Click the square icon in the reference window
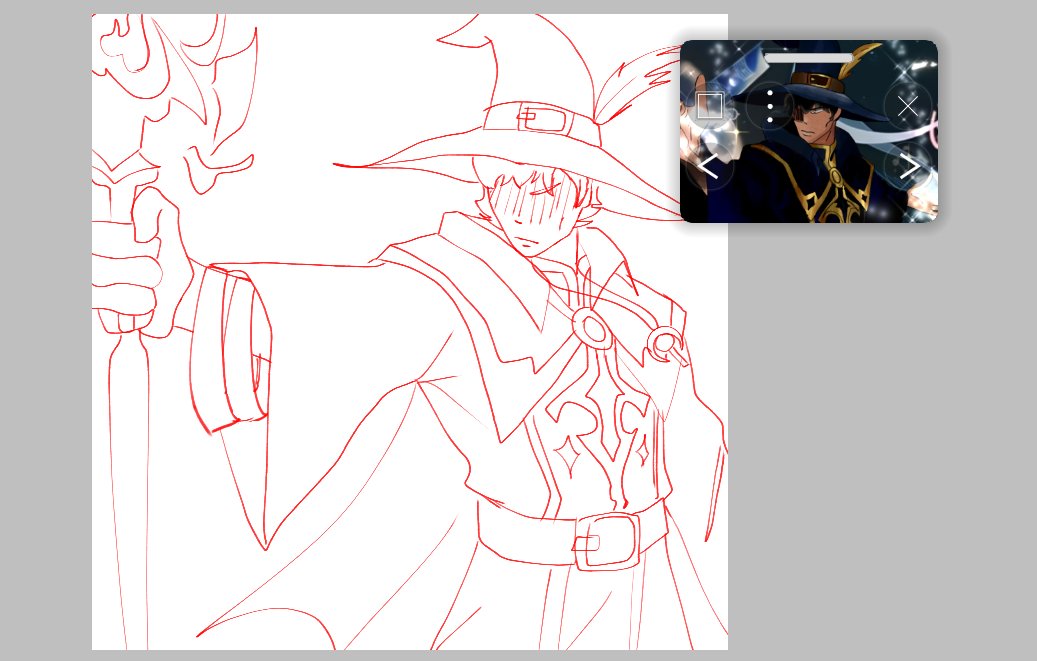This screenshot has height=661, width=1037. (710, 106)
